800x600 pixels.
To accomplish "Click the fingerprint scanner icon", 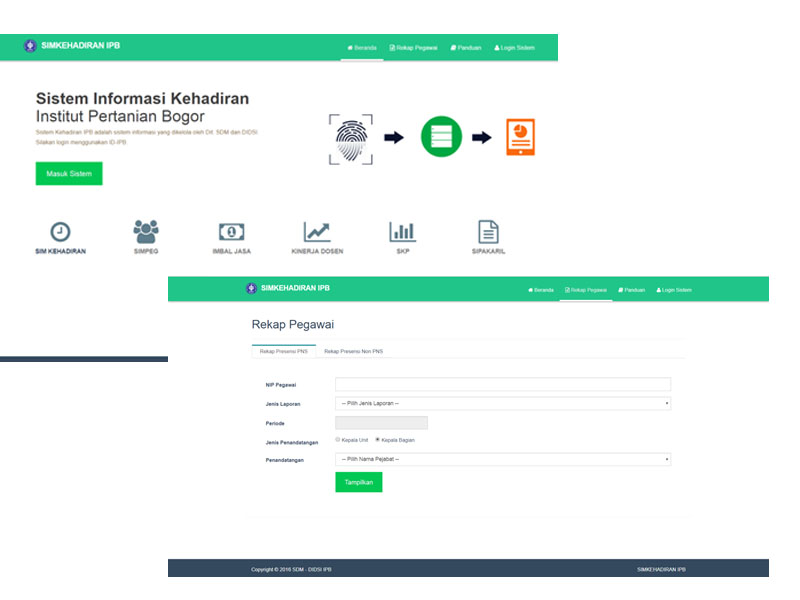I will pos(350,138).
